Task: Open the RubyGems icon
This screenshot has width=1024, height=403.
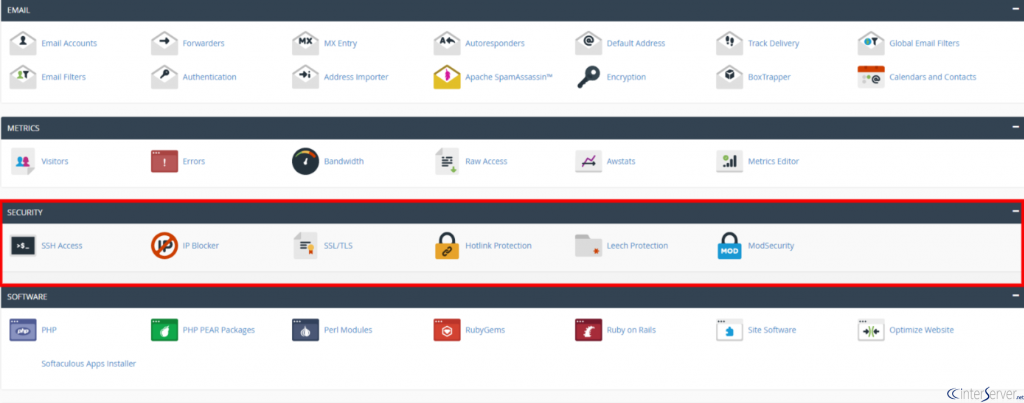Action: coord(447,330)
